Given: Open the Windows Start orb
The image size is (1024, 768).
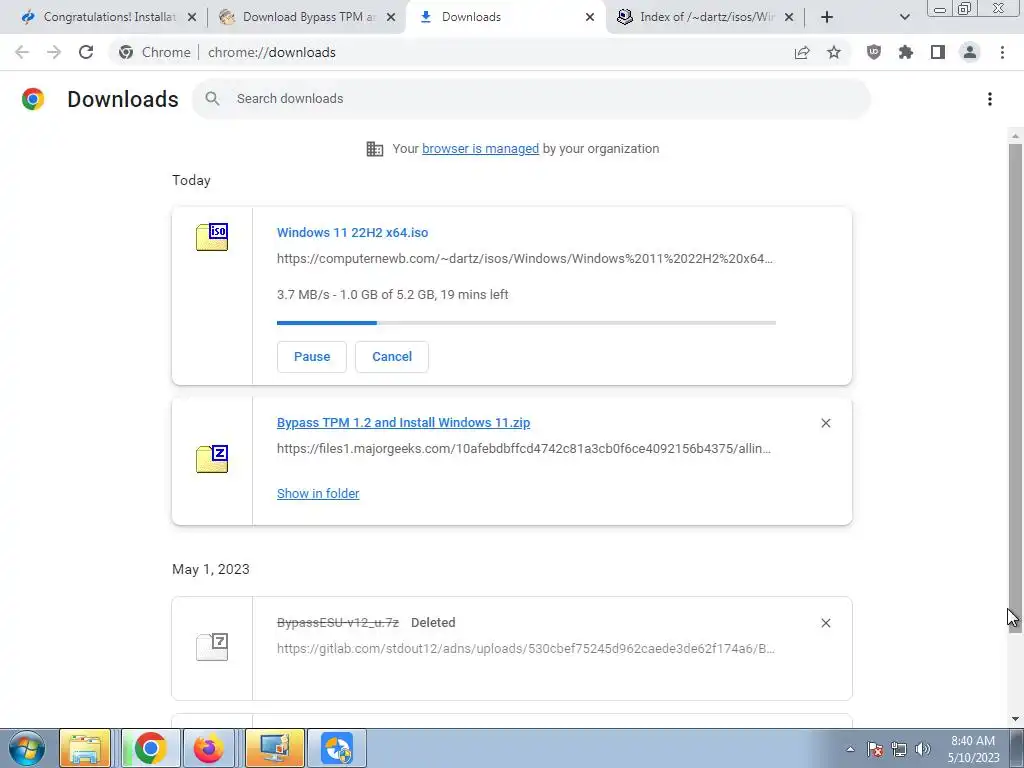Looking at the screenshot, I should (x=26, y=748).
